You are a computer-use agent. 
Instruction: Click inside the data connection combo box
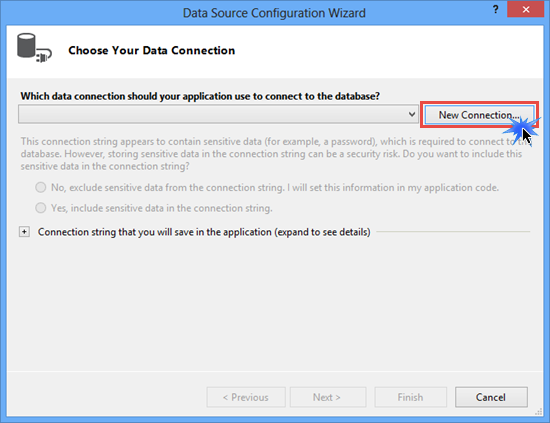click(x=218, y=114)
